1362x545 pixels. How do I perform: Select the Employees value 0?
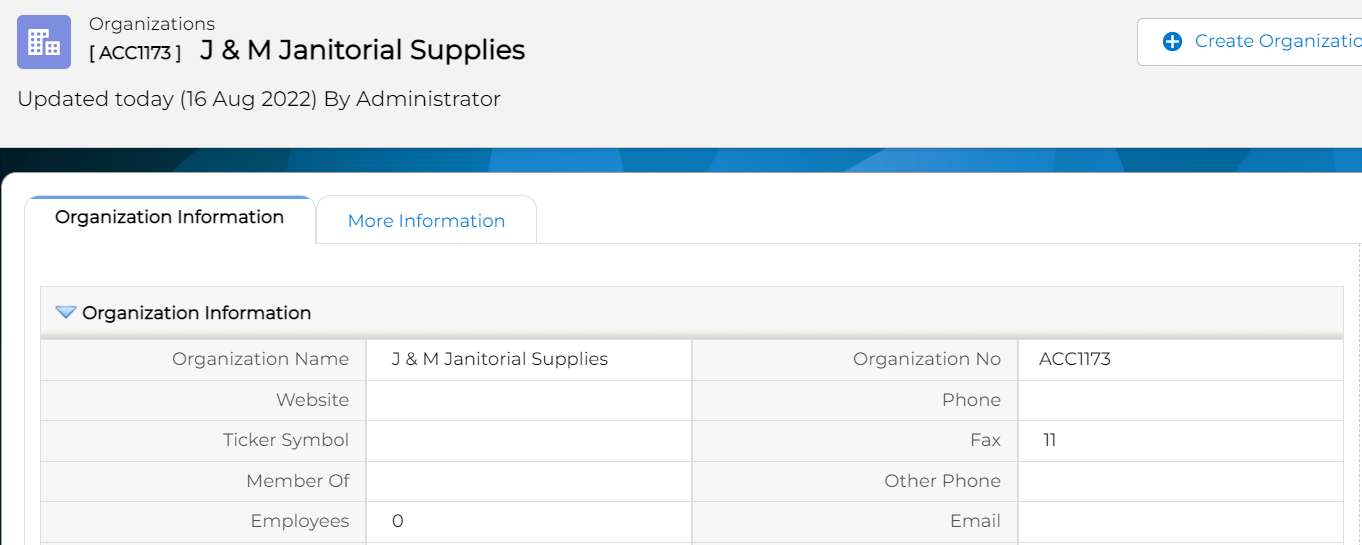[x=398, y=521]
